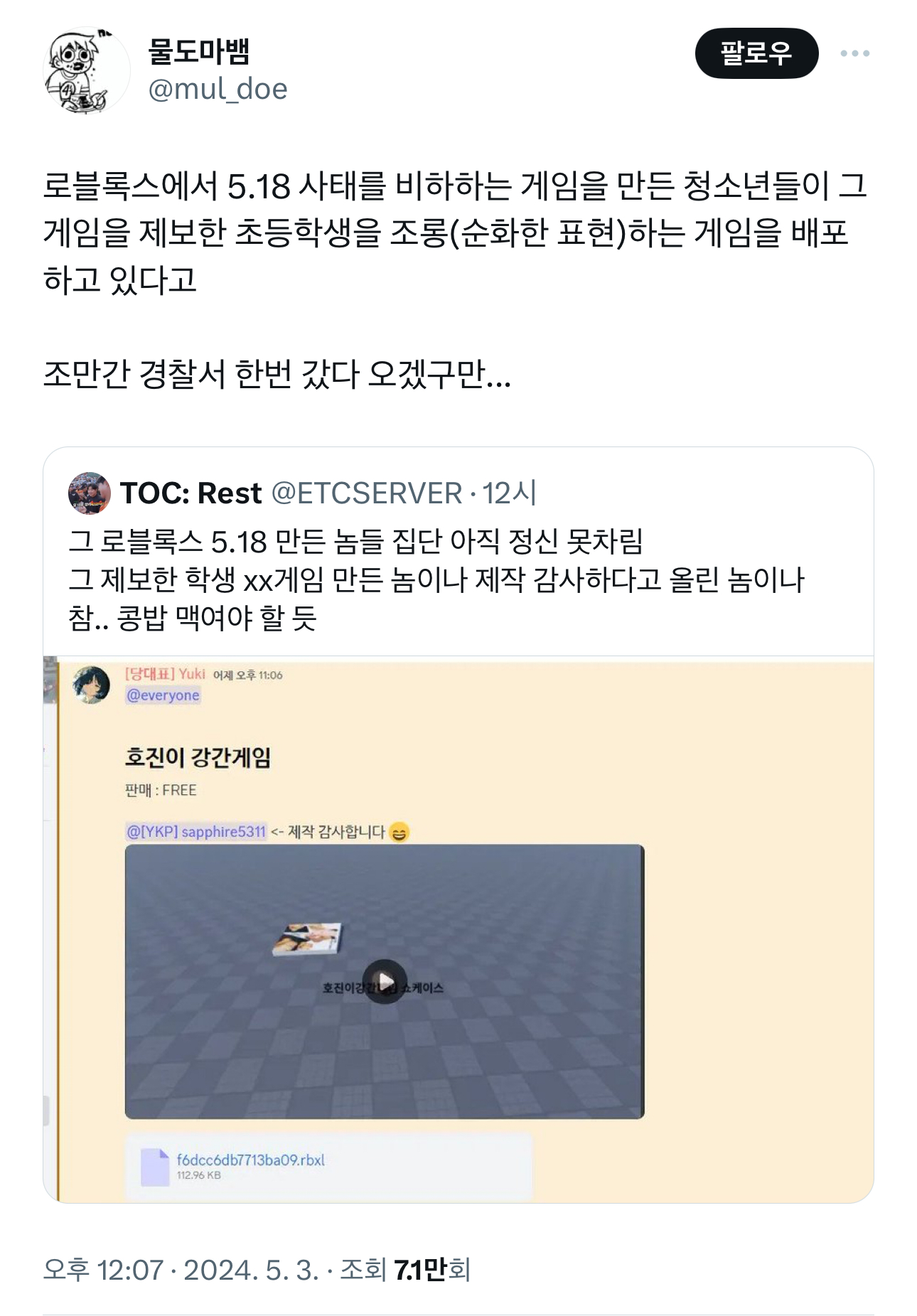Follow the account with 팔로우 button
This screenshot has height=1316, width=917.
(x=756, y=53)
